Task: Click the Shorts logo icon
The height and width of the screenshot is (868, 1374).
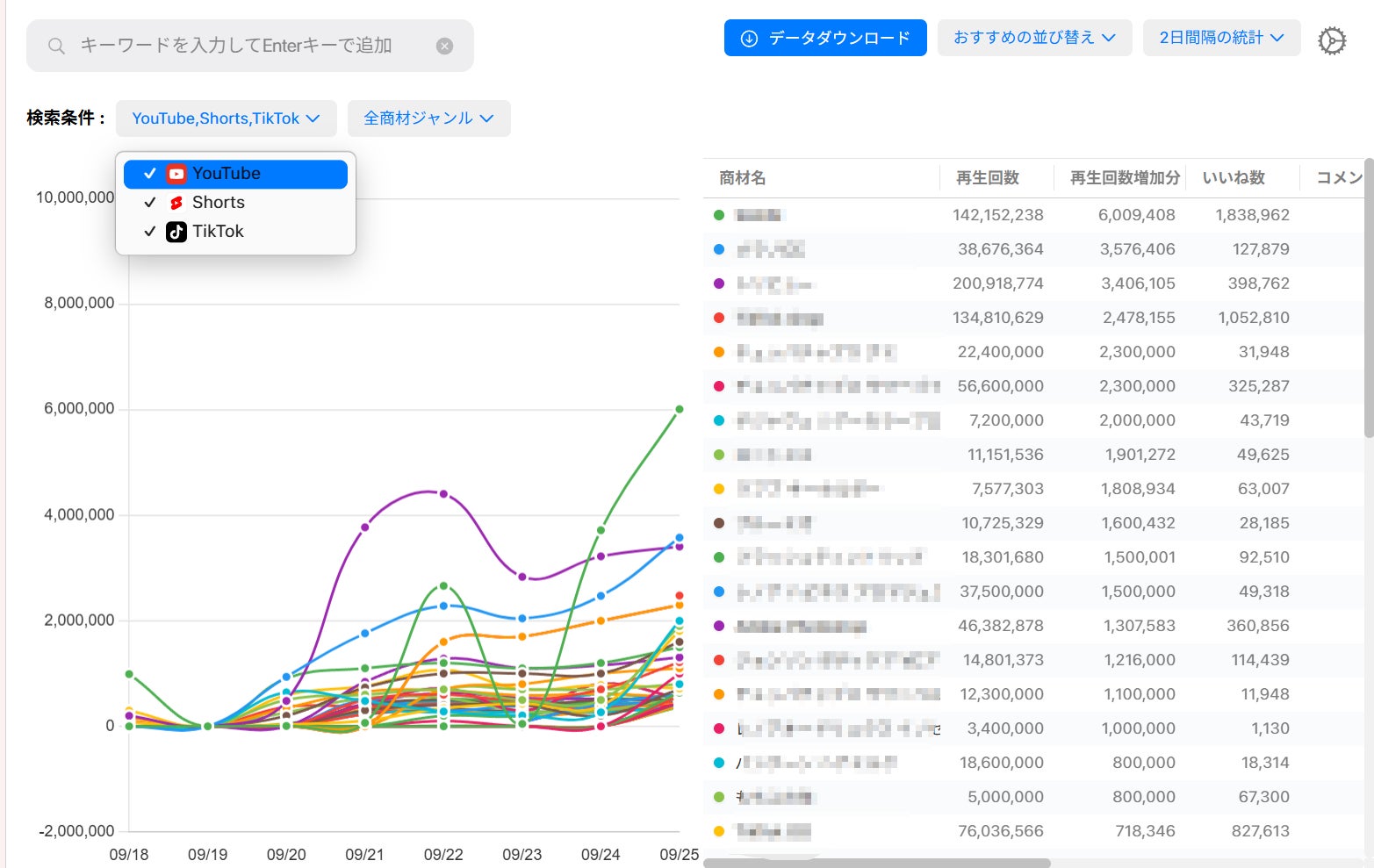Action: 176,203
